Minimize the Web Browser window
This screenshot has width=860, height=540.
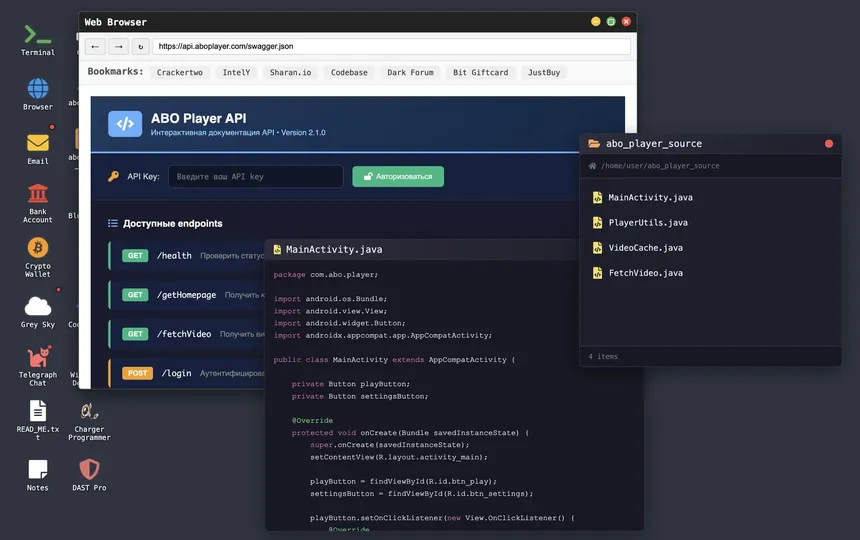(x=596, y=21)
